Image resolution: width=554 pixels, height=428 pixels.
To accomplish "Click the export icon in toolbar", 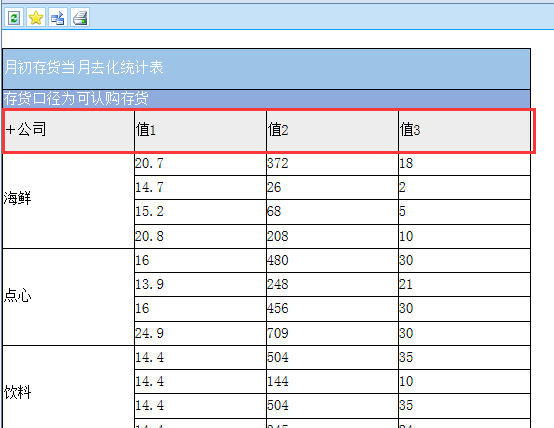I will (x=58, y=17).
